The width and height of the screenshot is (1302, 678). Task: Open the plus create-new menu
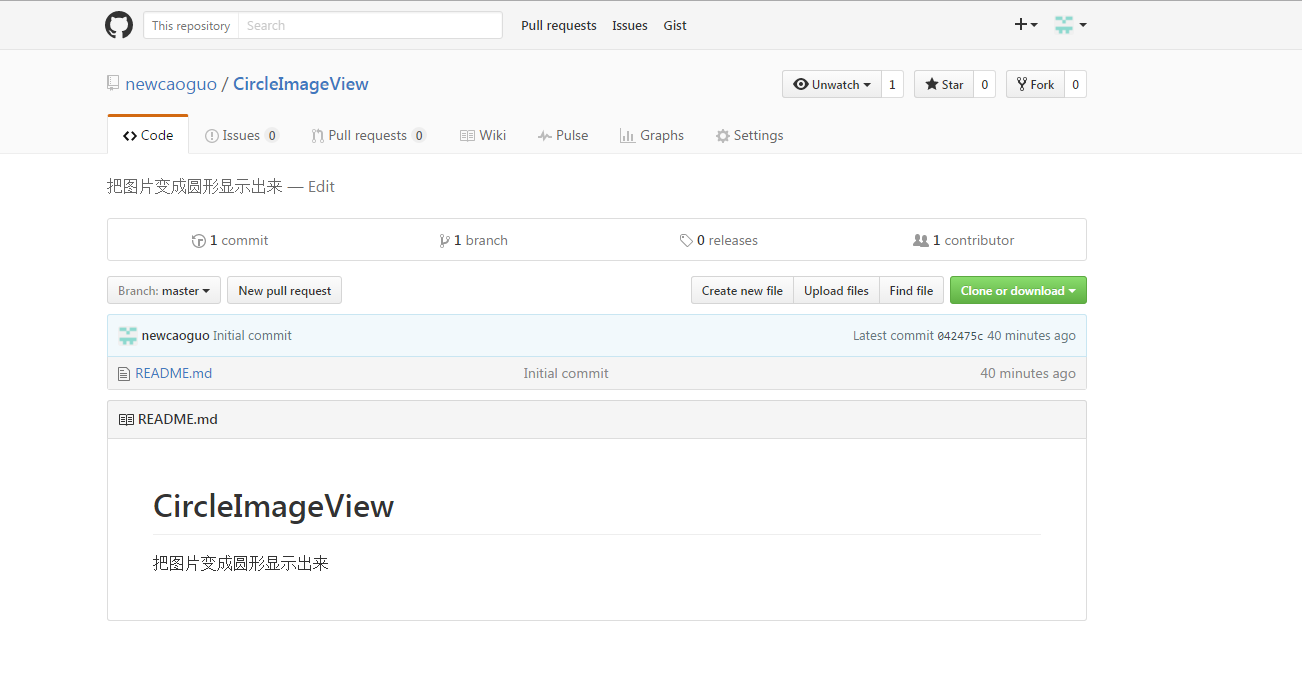pyautogui.click(x=1026, y=25)
